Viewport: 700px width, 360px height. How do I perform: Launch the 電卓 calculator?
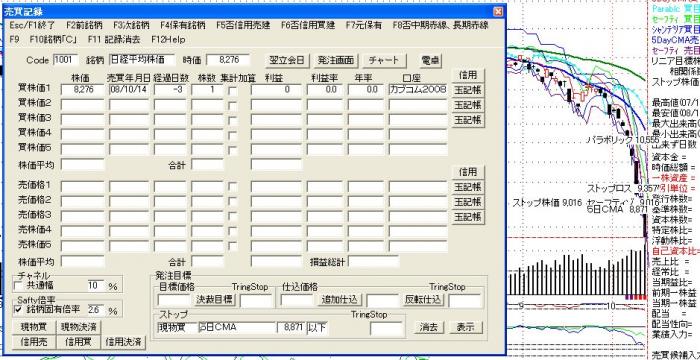(x=430, y=60)
